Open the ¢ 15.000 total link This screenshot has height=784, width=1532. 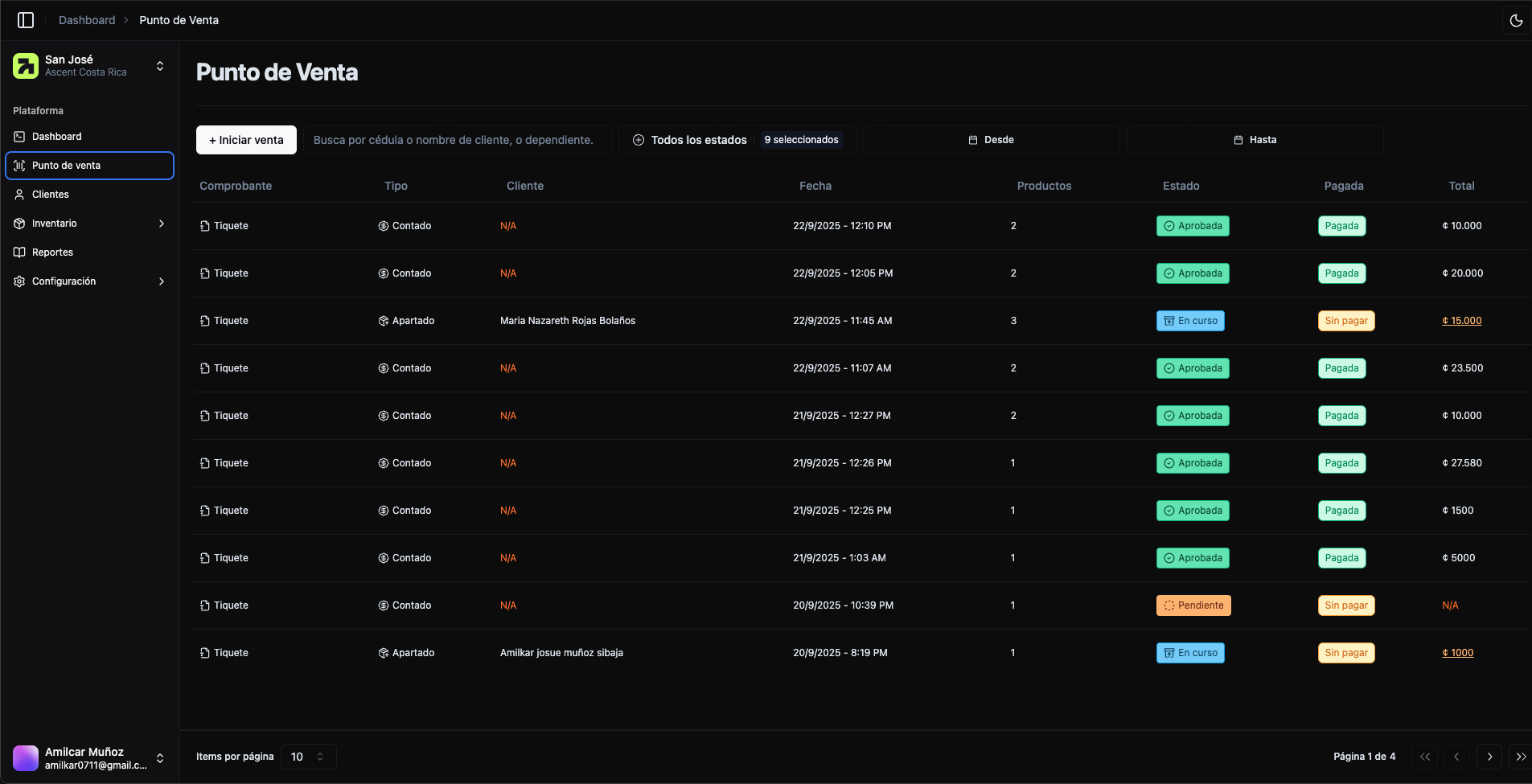click(x=1461, y=321)
